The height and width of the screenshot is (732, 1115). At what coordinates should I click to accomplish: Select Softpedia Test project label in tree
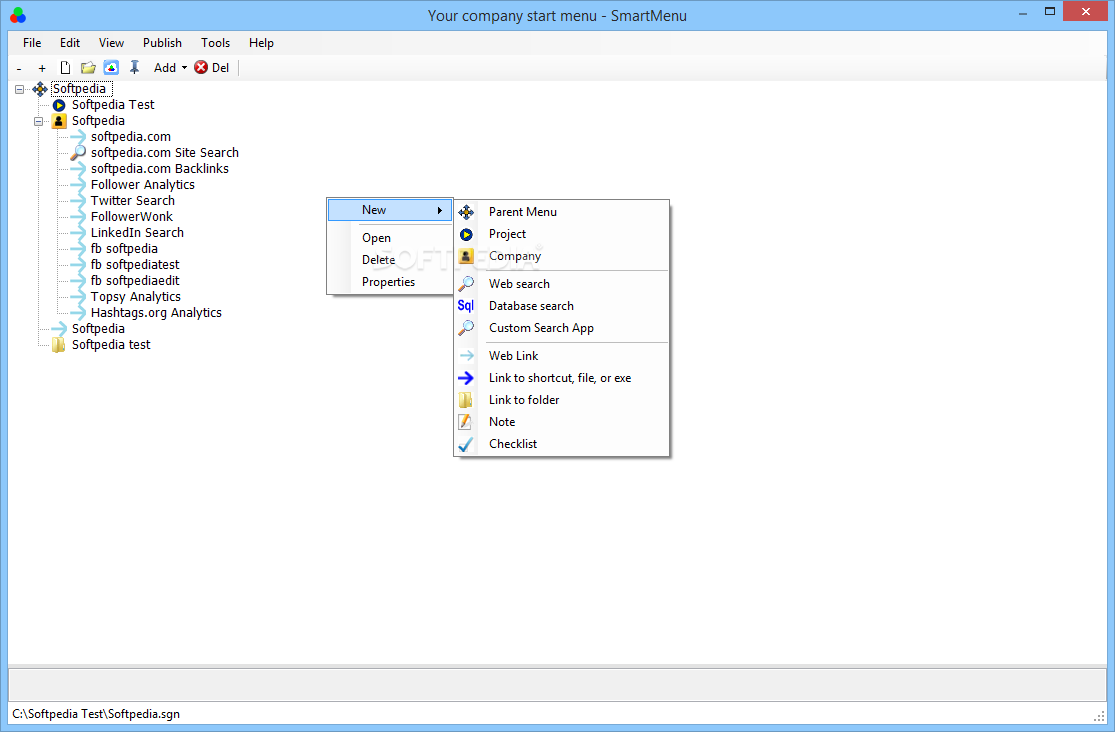tap(113, 105)
